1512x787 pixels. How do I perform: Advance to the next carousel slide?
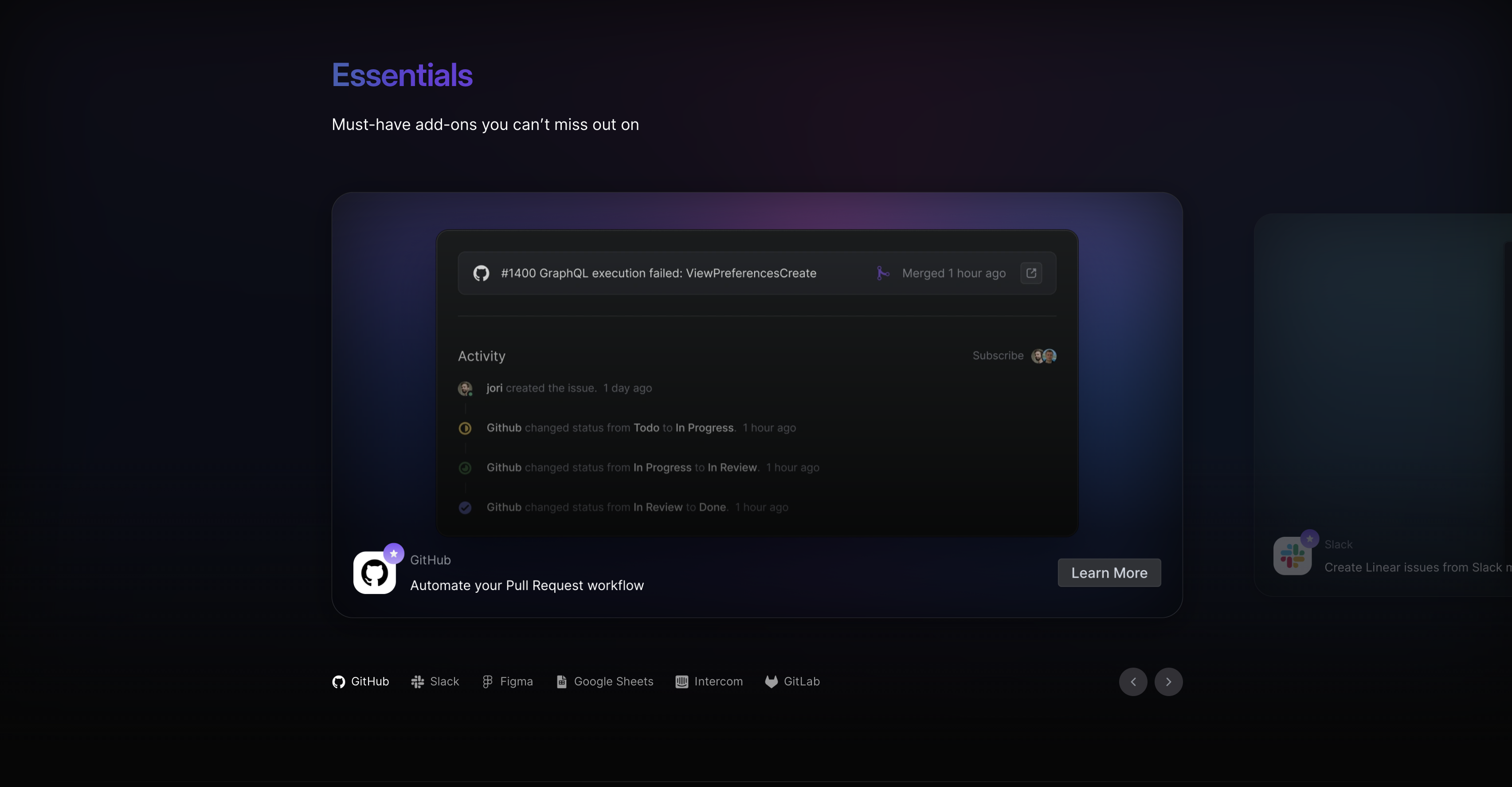[1169, 682]
